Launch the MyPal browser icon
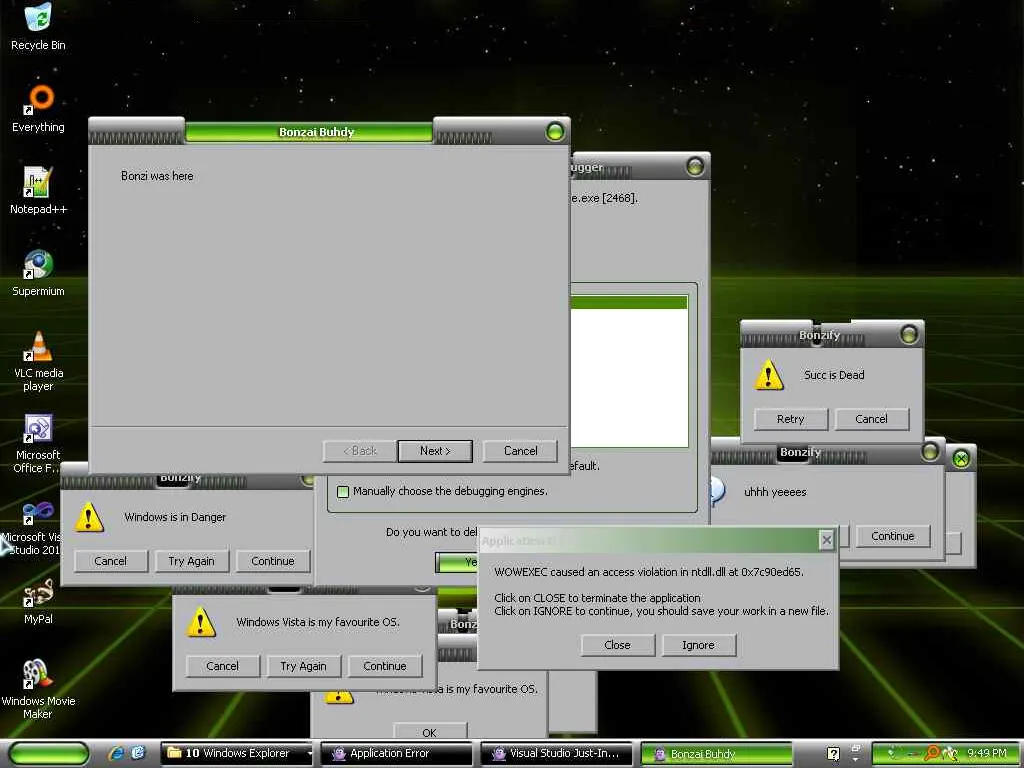The width and height of the screenshot is (1024, 768). 38,601
